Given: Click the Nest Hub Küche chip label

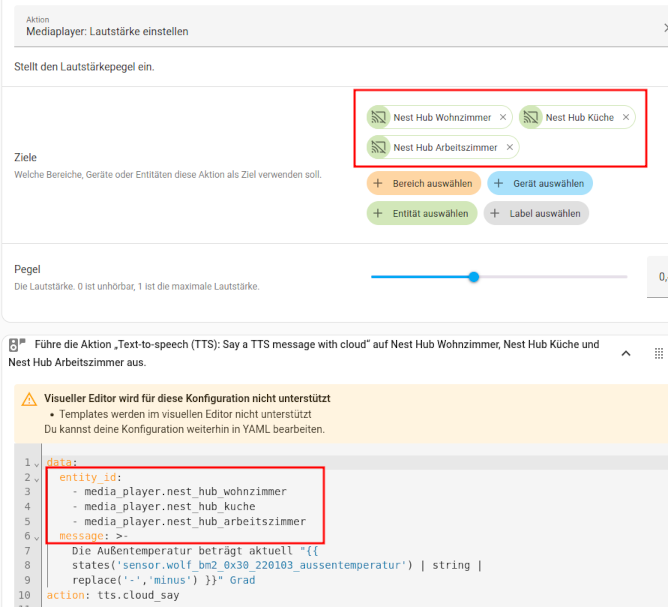Looking at the screenshot, I should [x=579, y=118].
